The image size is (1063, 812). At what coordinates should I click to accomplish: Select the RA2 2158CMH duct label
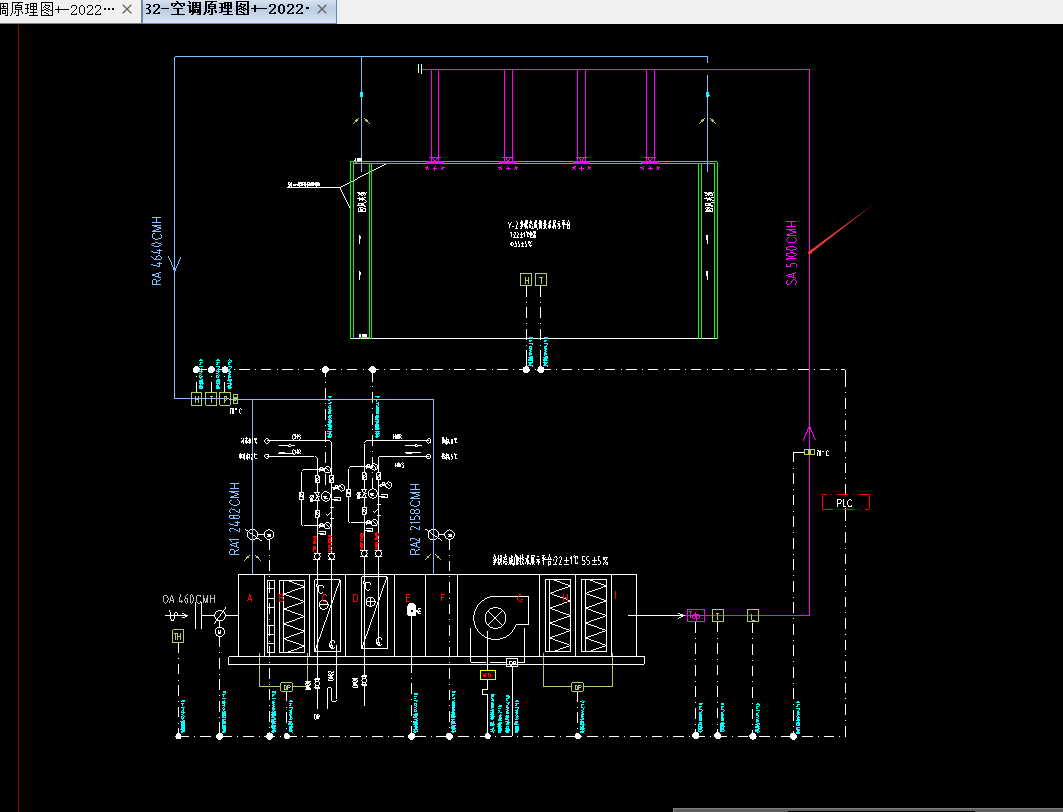click(415, 518)
